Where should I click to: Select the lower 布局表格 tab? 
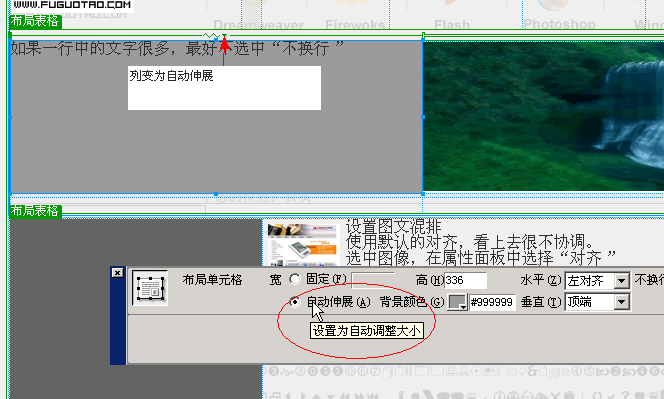click(35, 211)
